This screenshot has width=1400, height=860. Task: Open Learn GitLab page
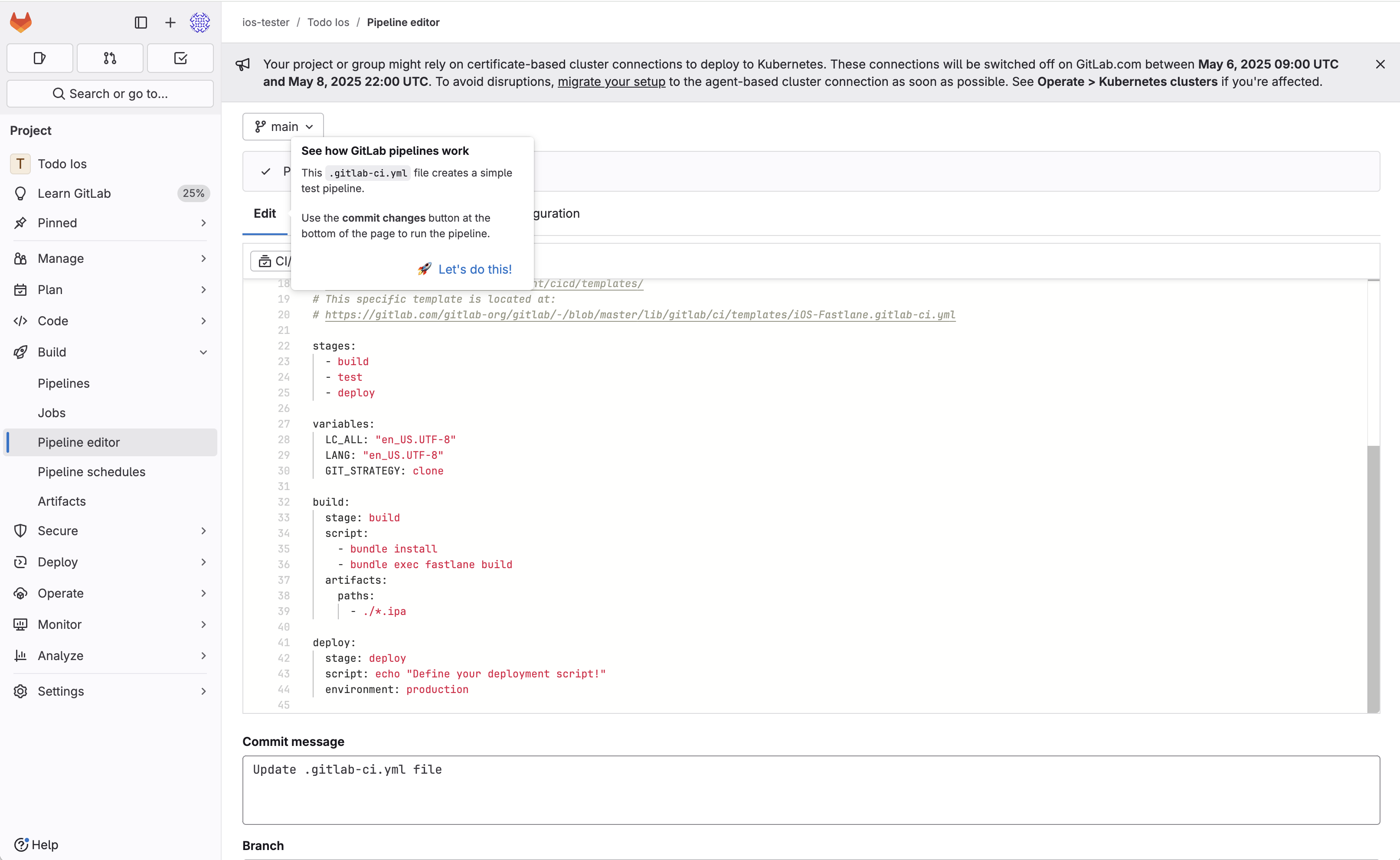(x=110, y=193)
